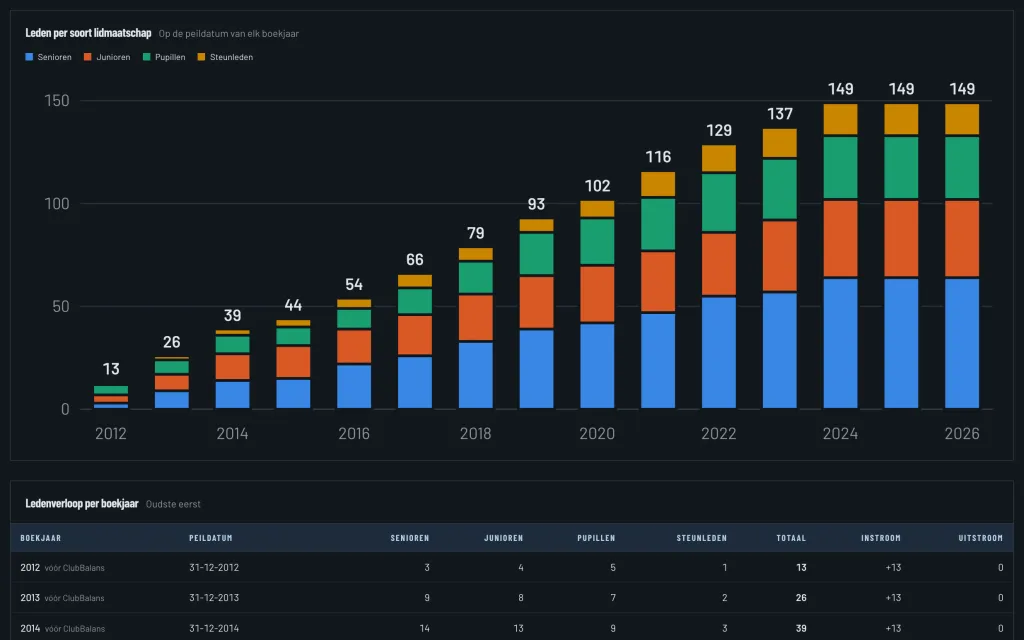
Task: Click the bar total label 137
Action: point(780,114)
